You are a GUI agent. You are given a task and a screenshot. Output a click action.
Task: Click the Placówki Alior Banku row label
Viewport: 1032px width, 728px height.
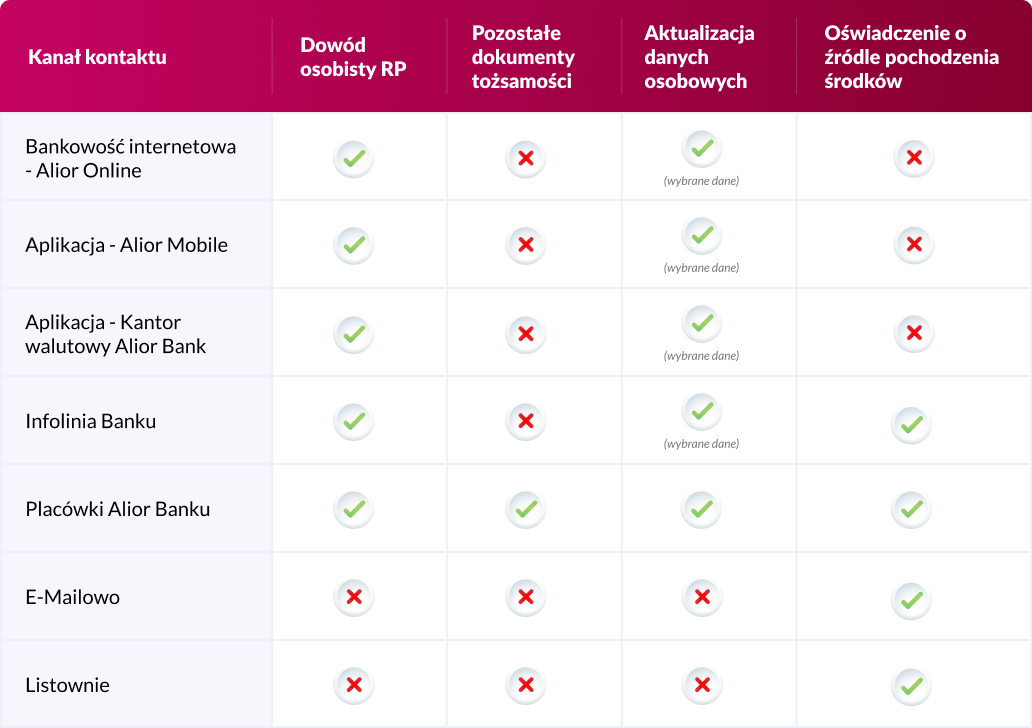pyautogui.click(x=118, y=509)
